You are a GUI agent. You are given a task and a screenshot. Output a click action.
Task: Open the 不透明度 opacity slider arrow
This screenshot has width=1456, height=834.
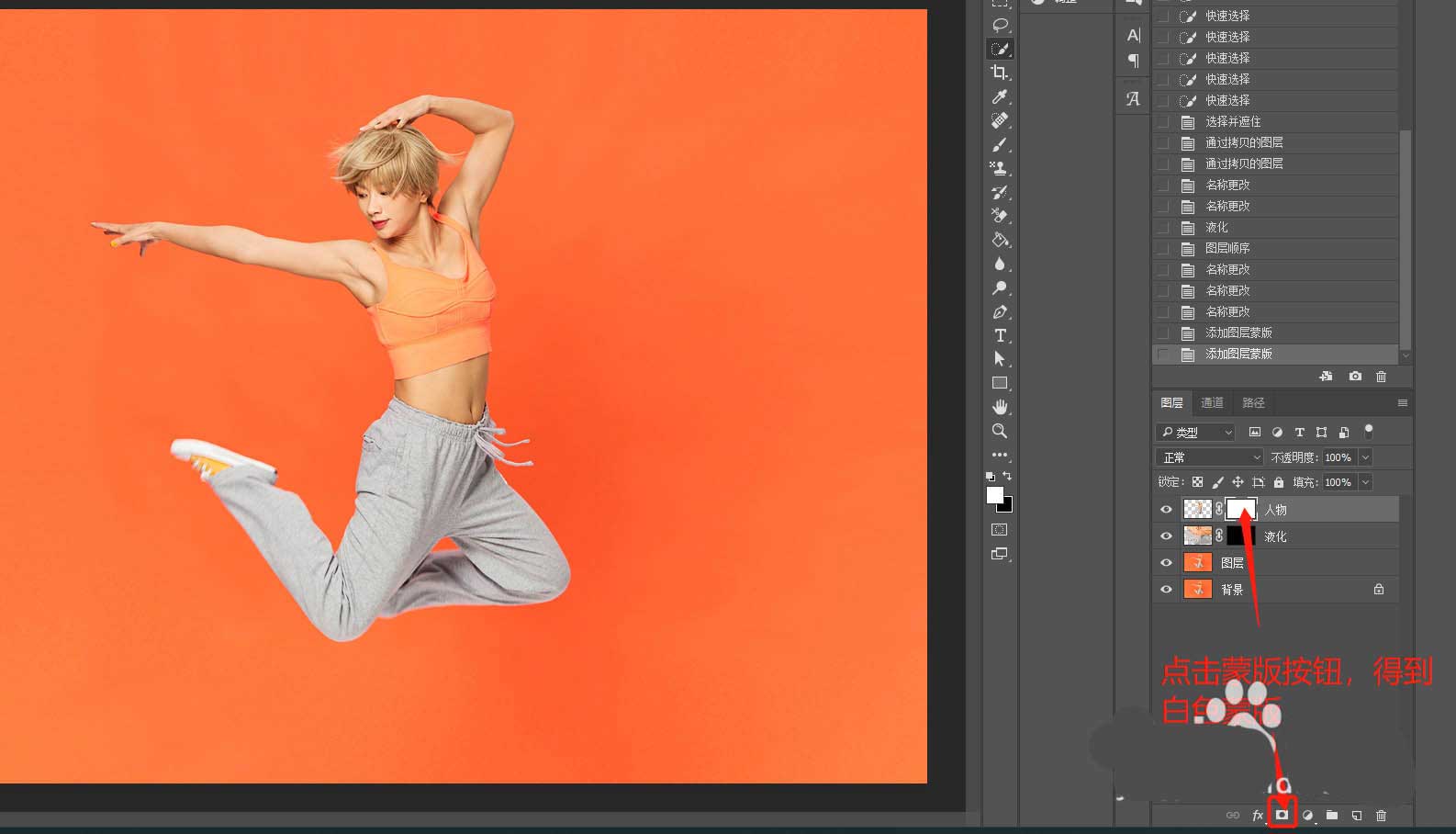[x=1365, y=457]
